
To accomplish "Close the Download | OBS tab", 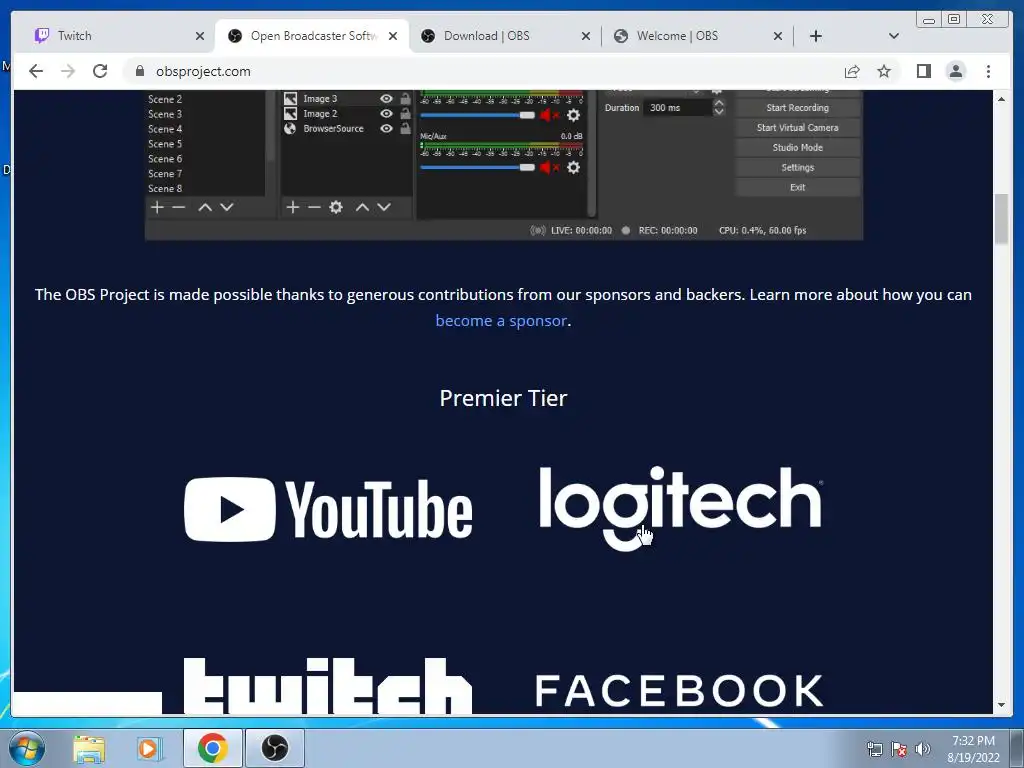I will pyautogui.click(x=586, y=36).
